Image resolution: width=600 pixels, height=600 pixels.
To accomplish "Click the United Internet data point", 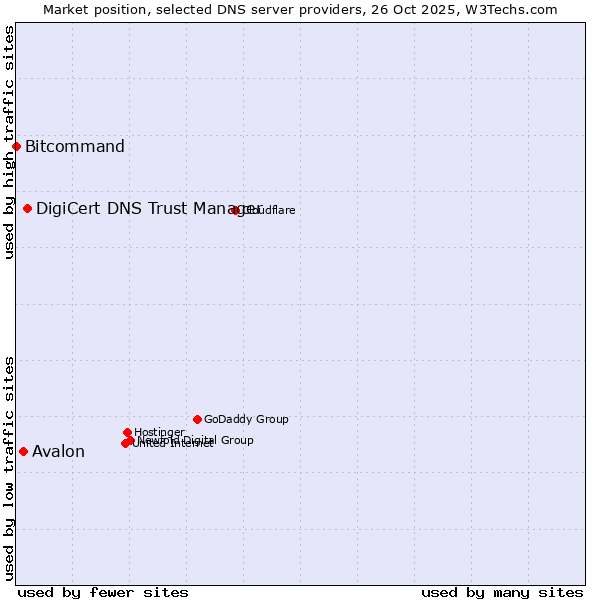I will (x=125, y=443).
